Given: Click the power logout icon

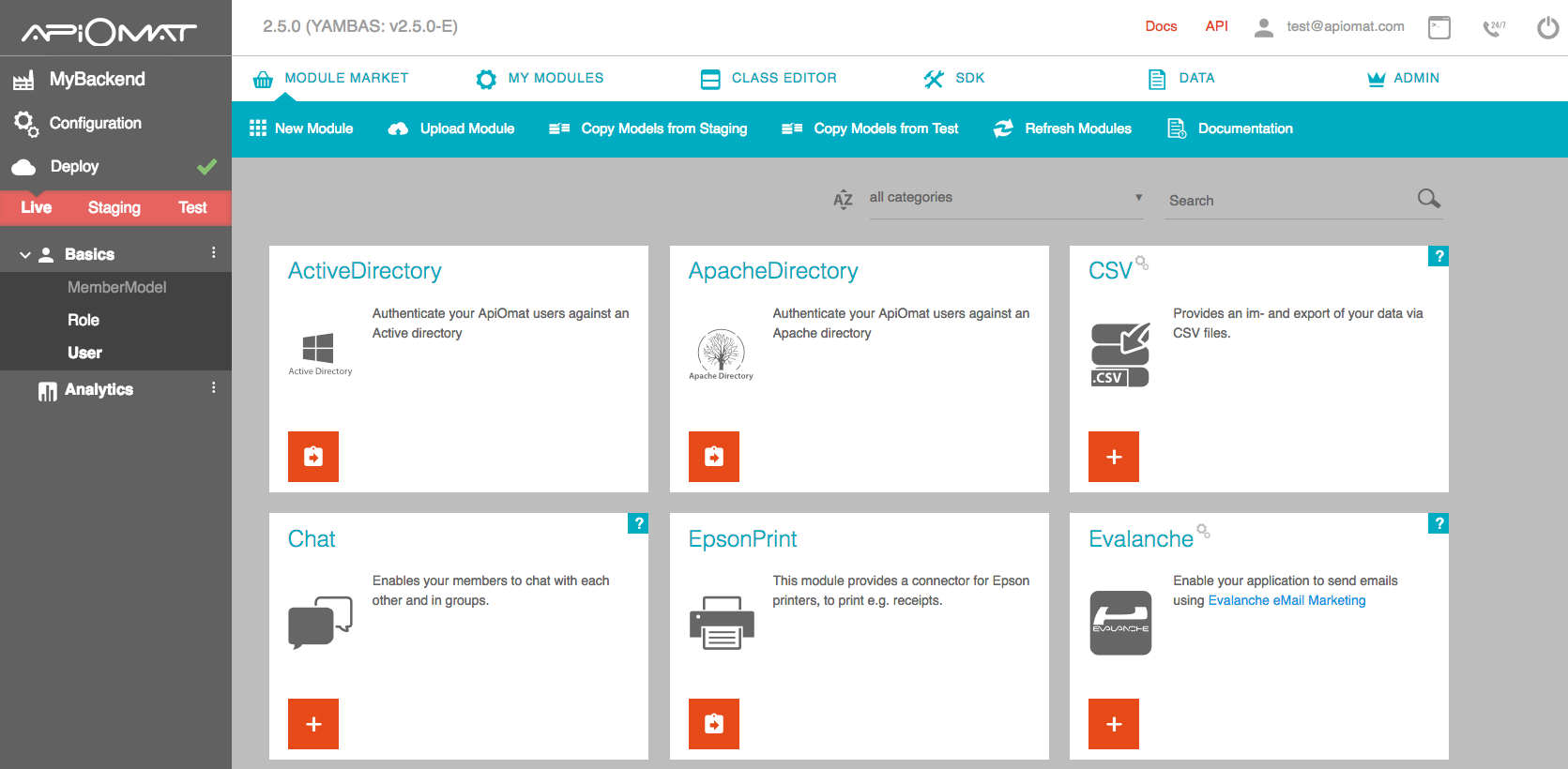Looking at the screenshot, I should point(1547,27).
